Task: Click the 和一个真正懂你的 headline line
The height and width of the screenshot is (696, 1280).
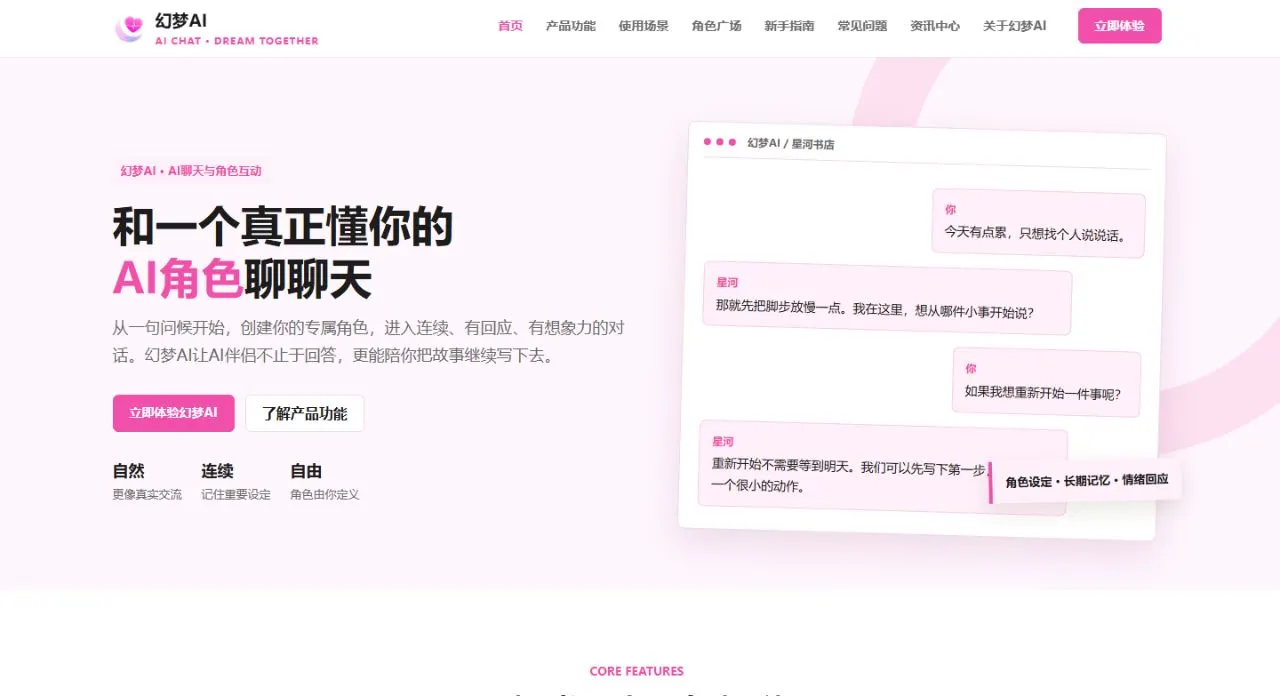Action: click(x=283, y=227)
